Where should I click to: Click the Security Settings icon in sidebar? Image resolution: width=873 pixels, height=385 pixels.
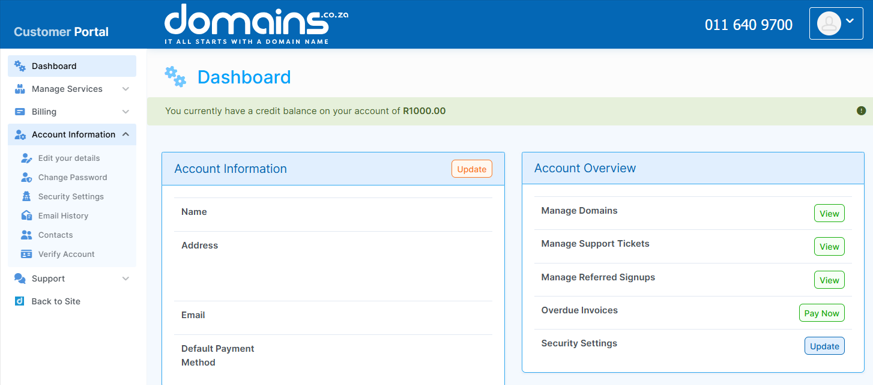click(x=26, y=196)
